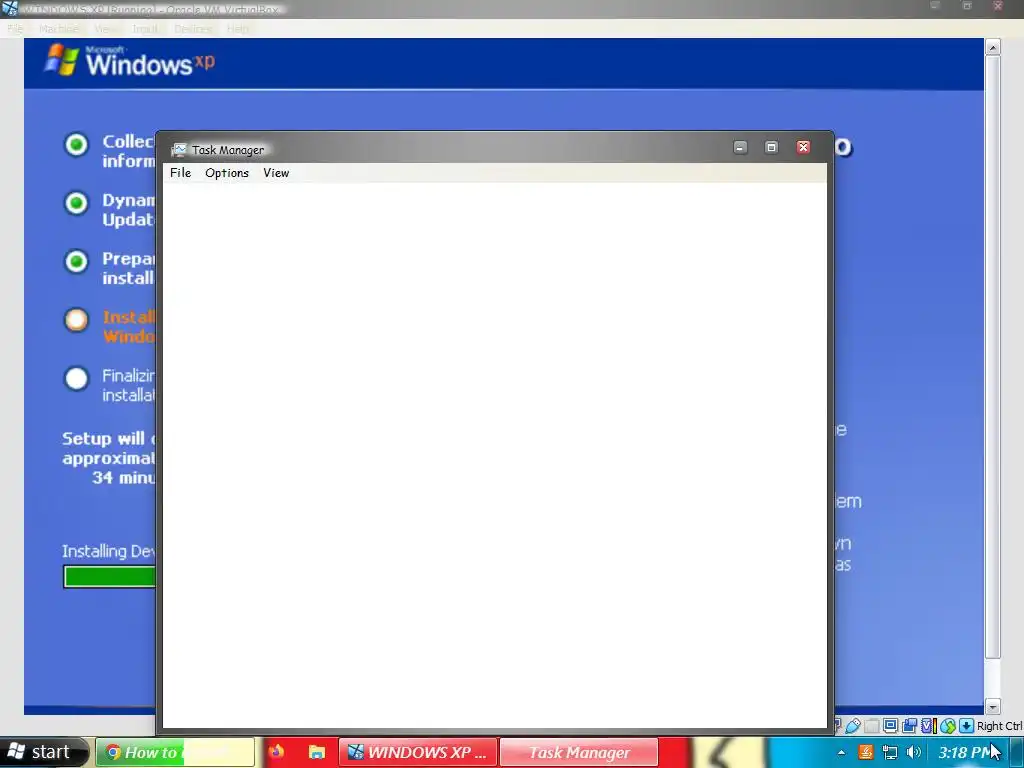Click the Finalizing installation step radio indicator

point(76,378)
